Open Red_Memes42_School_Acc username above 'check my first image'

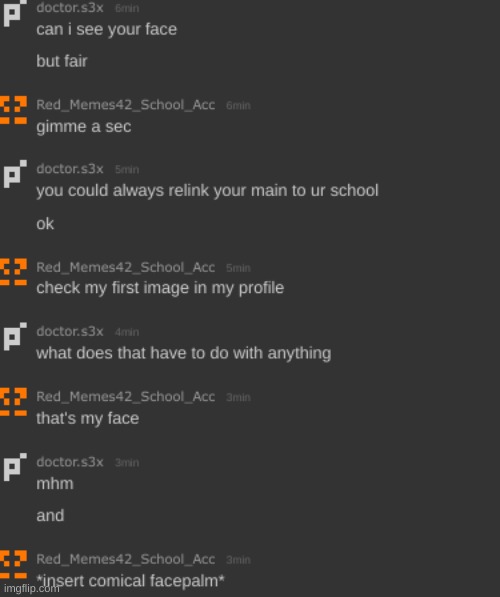coord(126,267)
